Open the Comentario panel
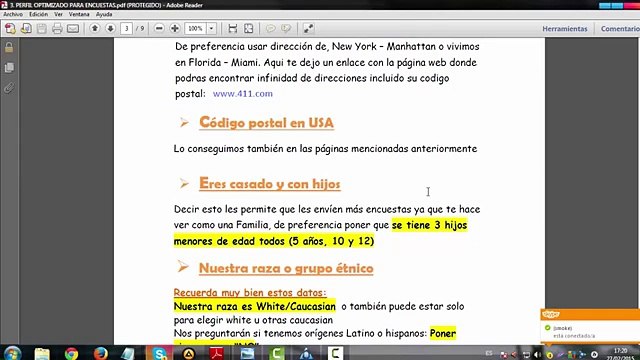Image resolution: width=640 pixels, height=360 pixels. coord(620,29)
